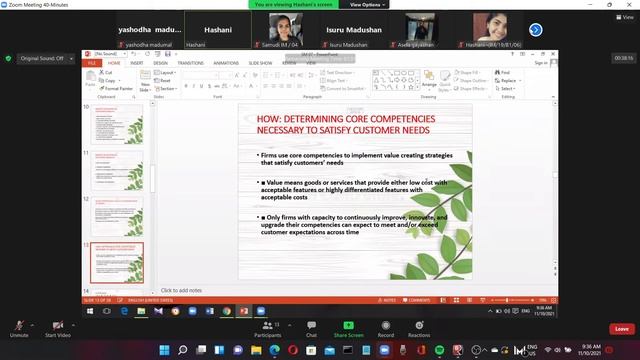Toggle Original Sound Off button
Viewport: 640px width, 360px height.
pyautogui.click(x=42, y=58)
